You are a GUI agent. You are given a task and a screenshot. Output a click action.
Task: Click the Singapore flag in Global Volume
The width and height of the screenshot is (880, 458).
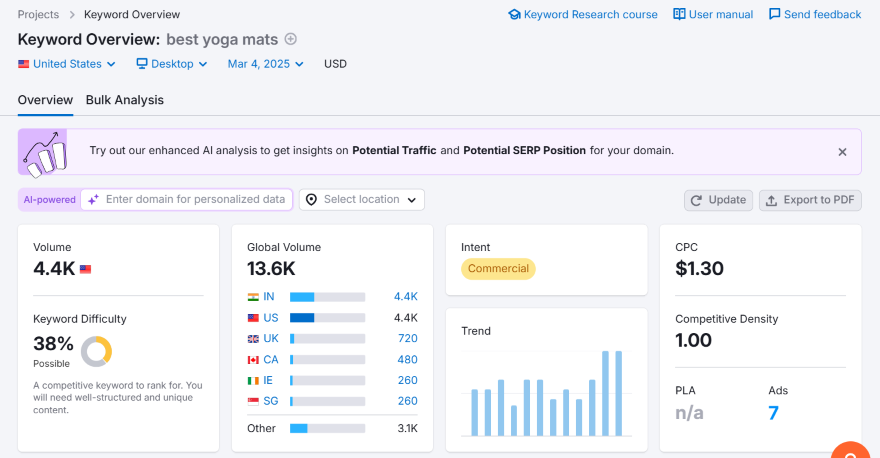point(254,401)
